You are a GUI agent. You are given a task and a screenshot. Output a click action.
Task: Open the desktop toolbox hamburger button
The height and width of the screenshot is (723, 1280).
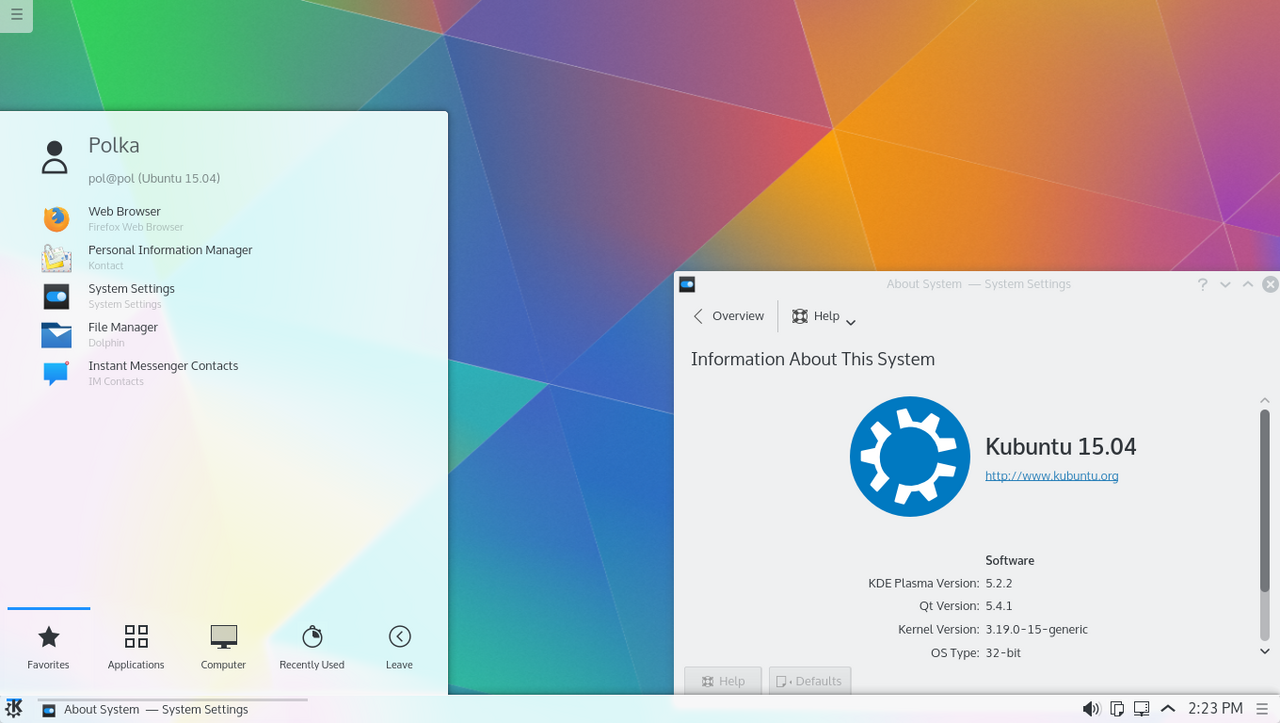coord(16,15)
